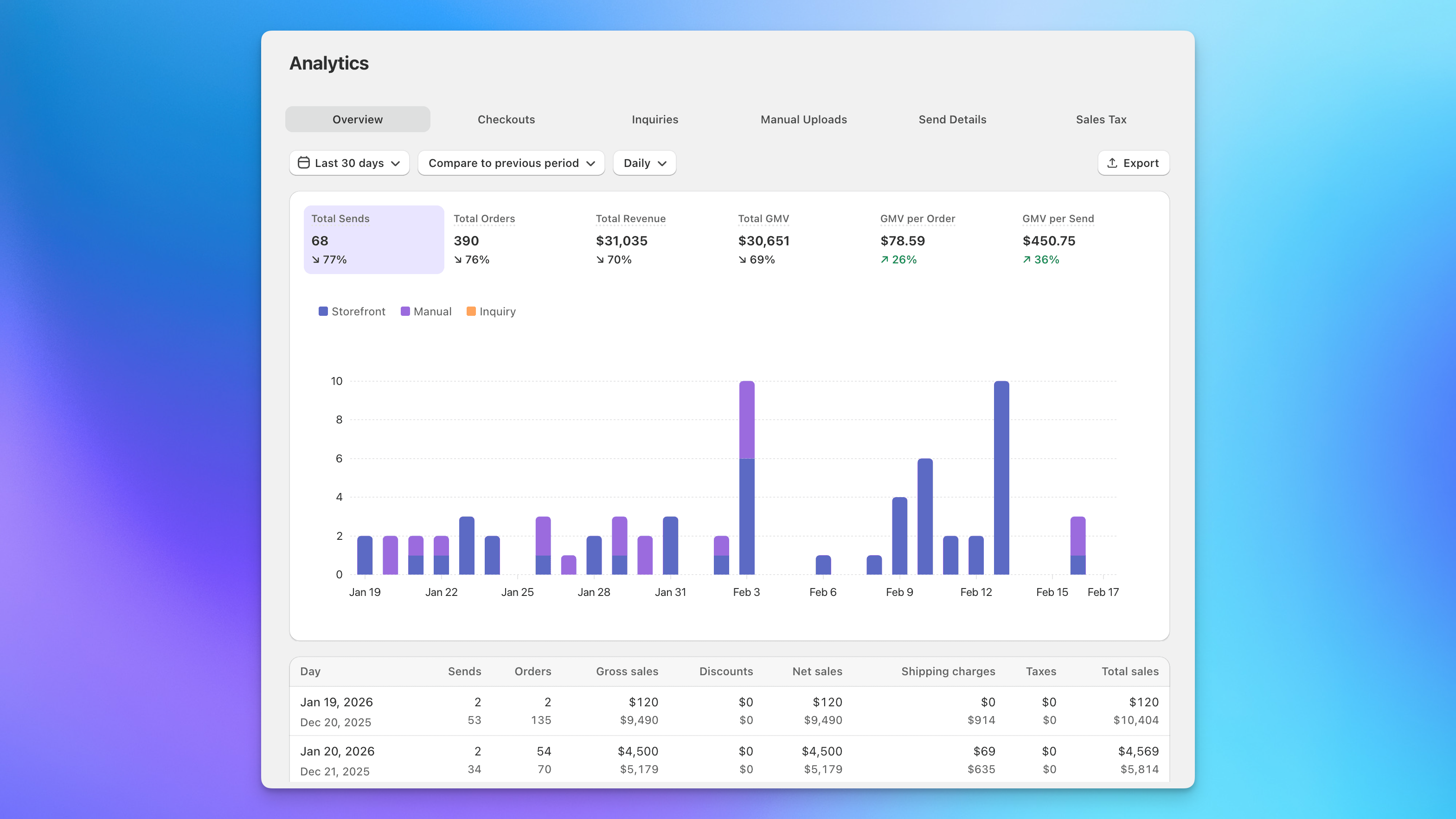Open the Daily granularity dropdown

(644, 163)
